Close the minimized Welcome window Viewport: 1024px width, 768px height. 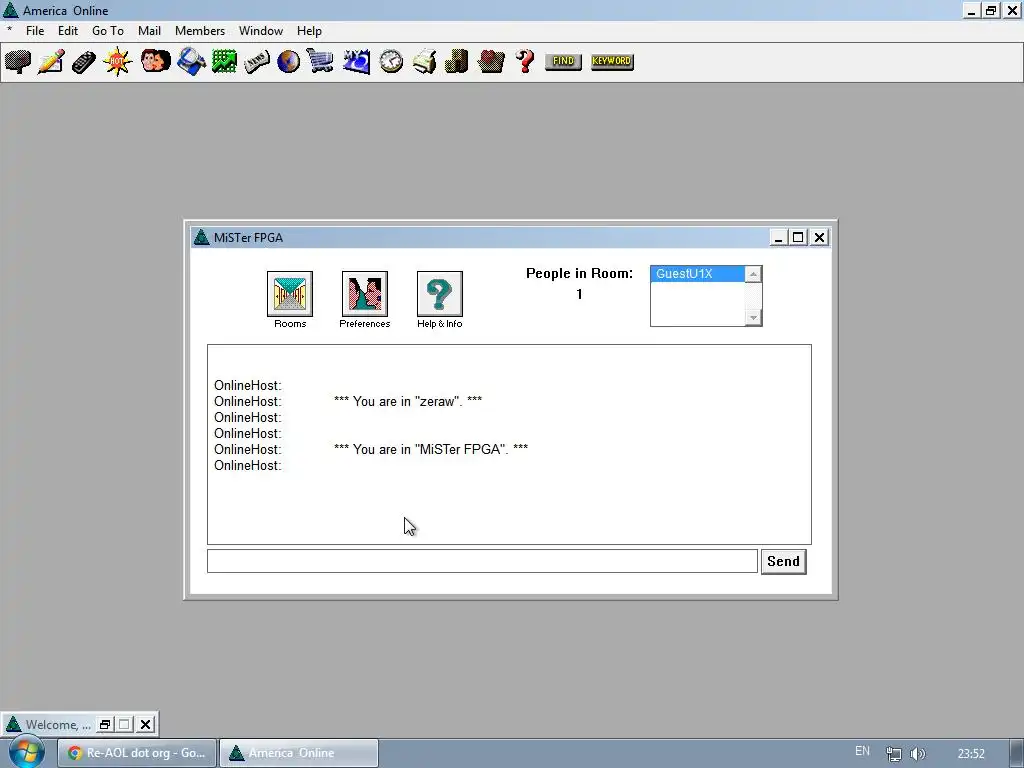146,724
